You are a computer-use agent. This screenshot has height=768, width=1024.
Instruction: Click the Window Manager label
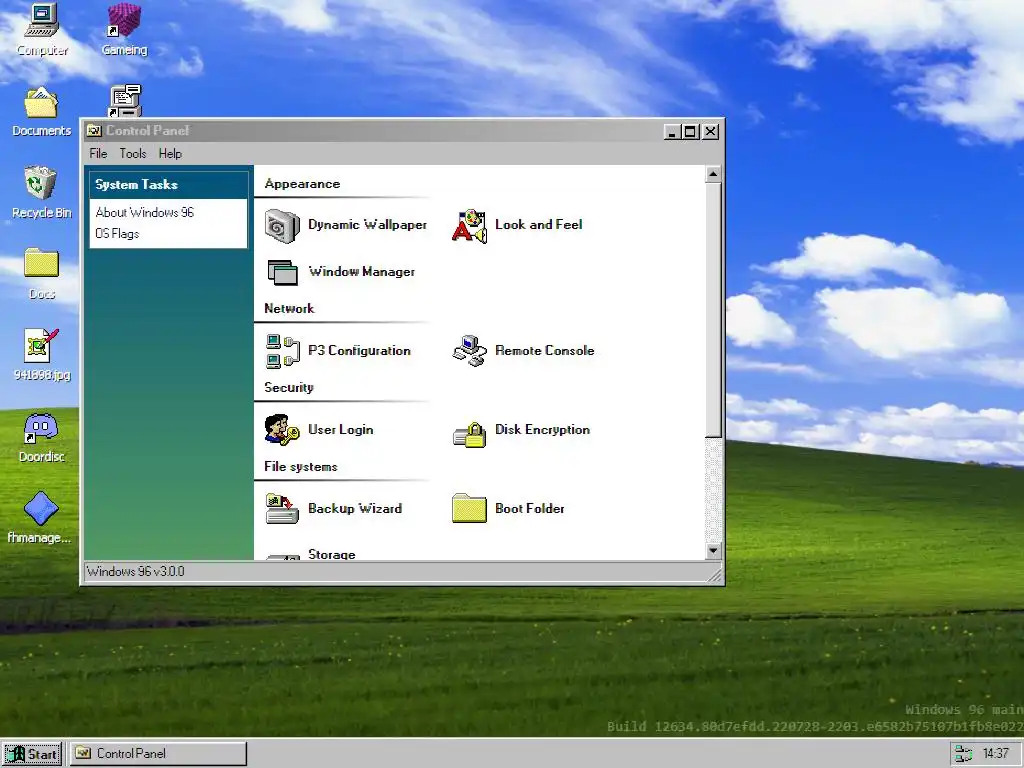click(361, 272)
